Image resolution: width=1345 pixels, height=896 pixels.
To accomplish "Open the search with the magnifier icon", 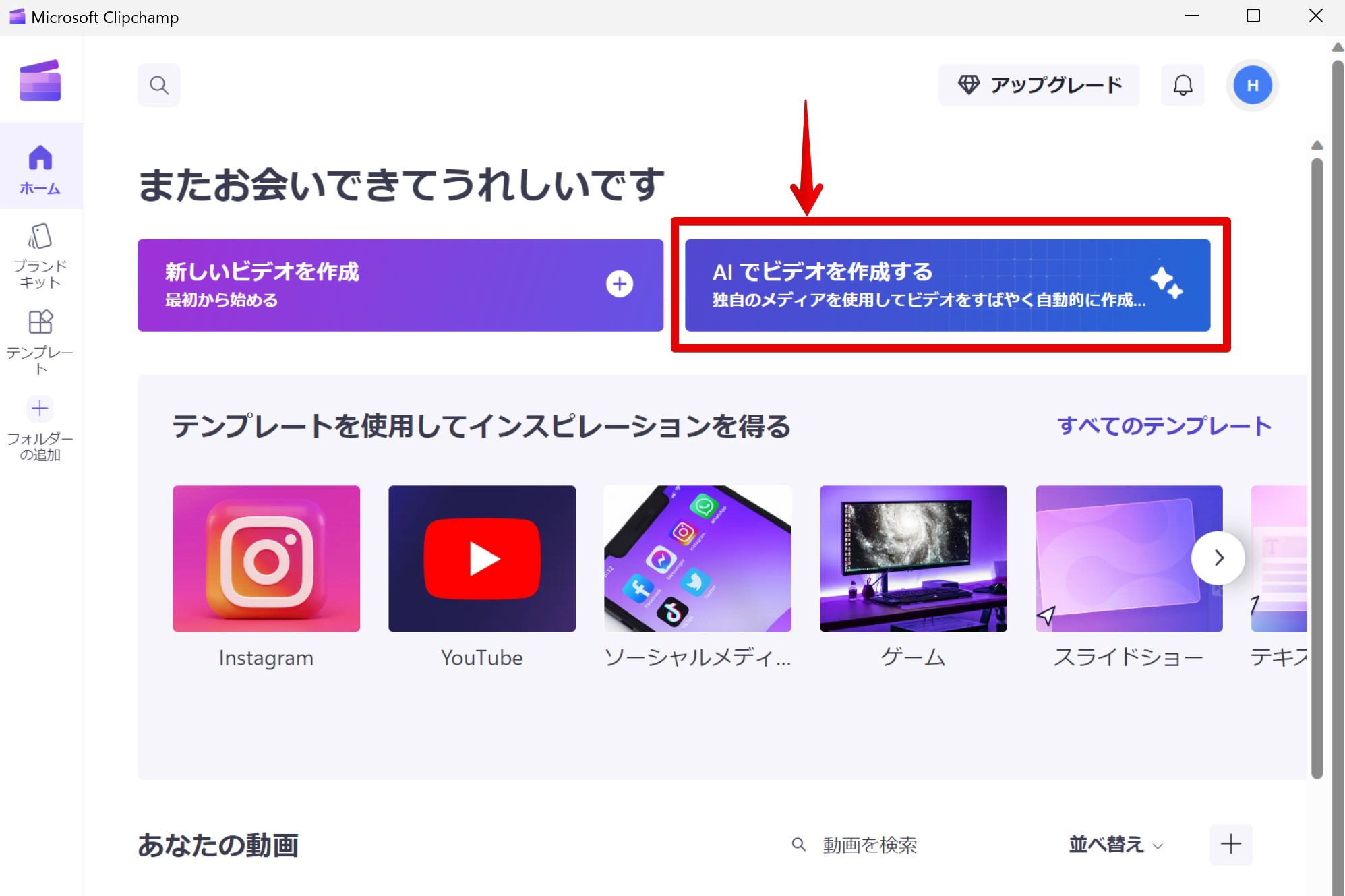I will point(159,84).
